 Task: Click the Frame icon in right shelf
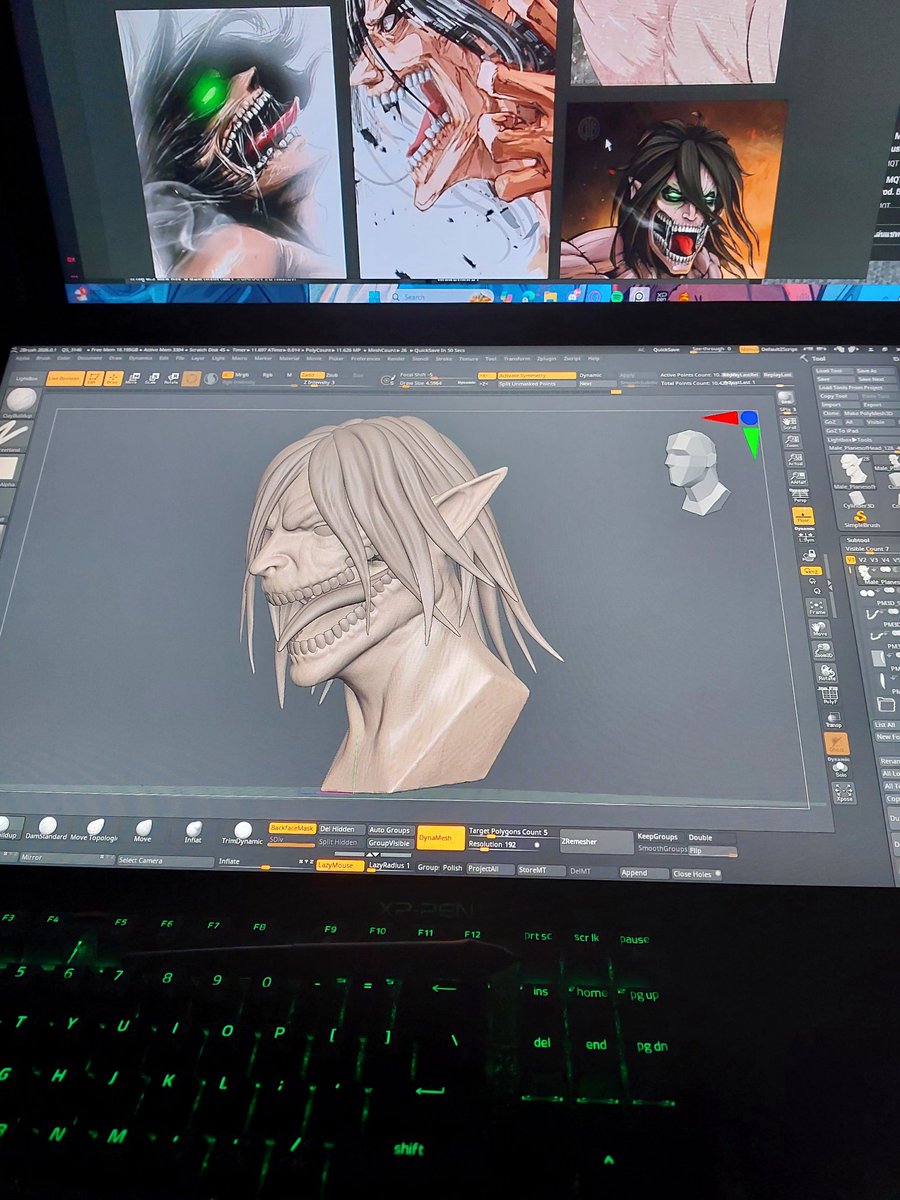[815, 608]
